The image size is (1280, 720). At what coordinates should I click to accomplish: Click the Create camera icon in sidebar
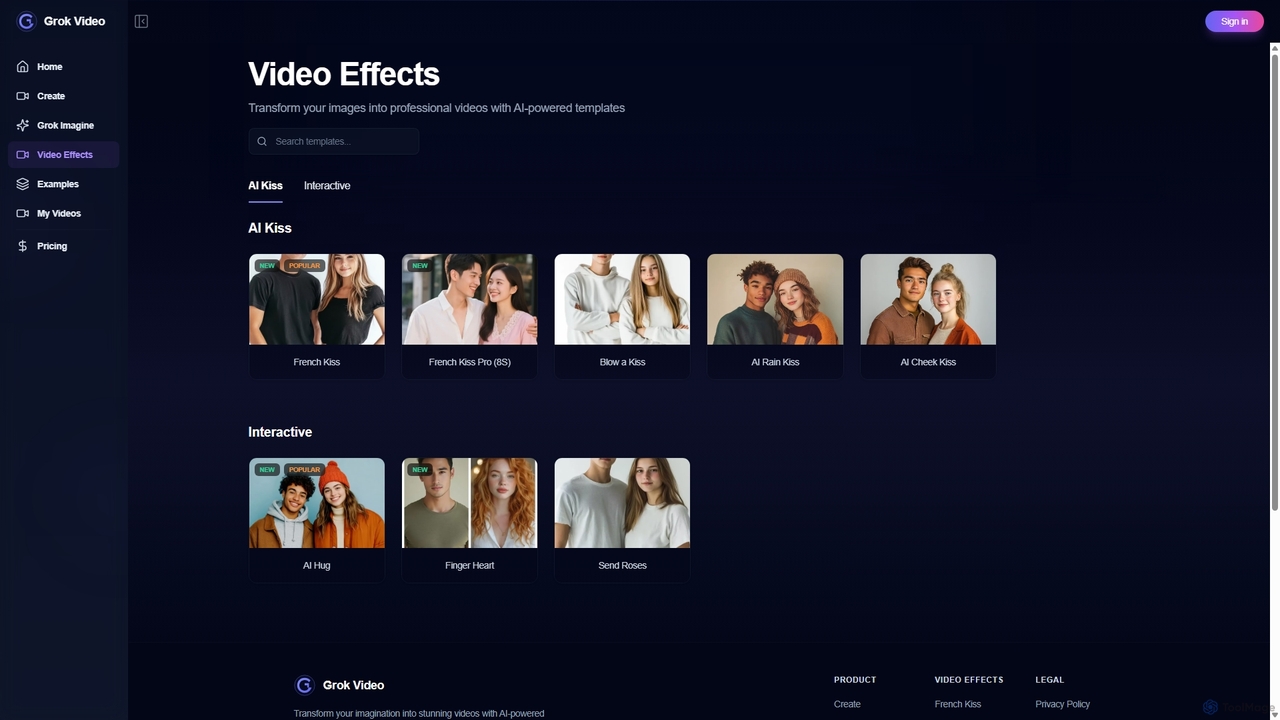(23, 96)
